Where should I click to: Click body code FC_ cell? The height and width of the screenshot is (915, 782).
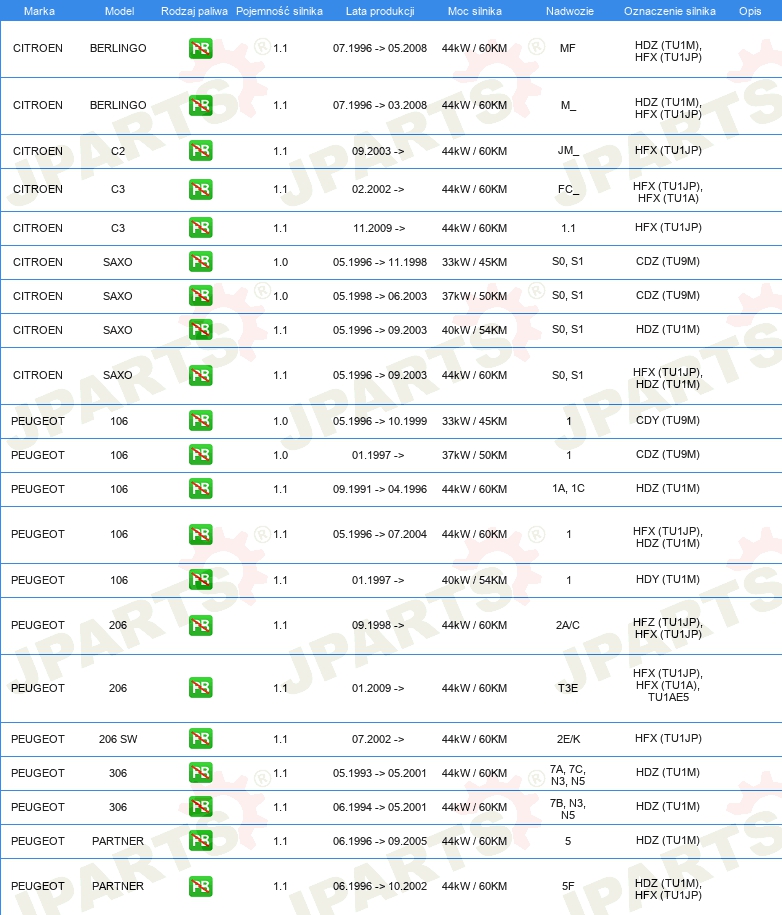[568, 189]
